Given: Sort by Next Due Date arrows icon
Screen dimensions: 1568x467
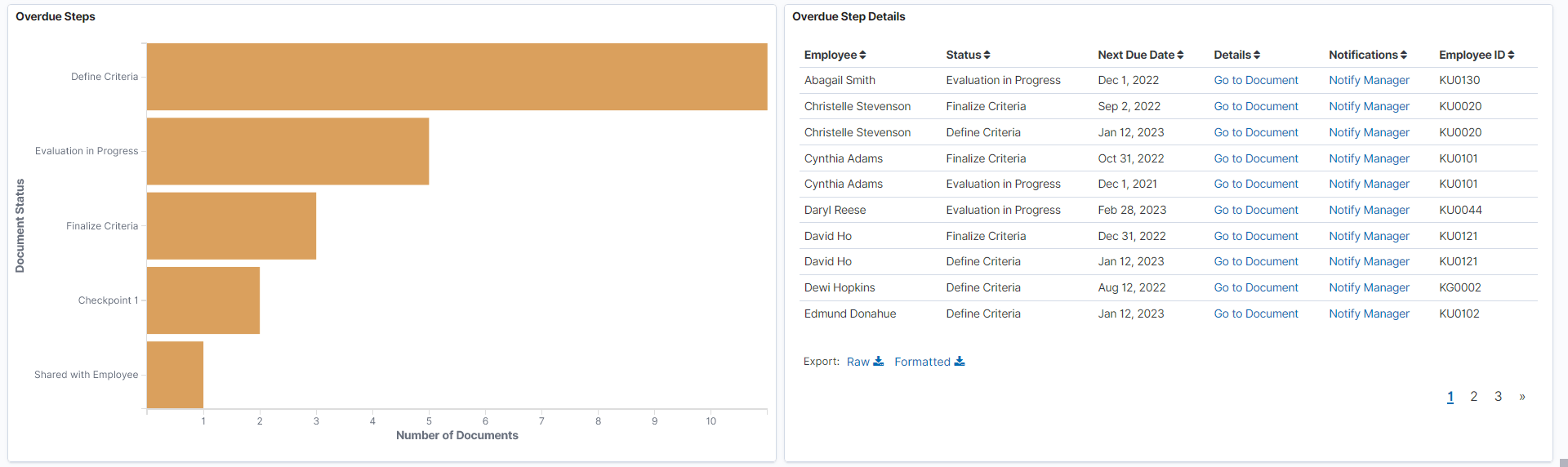Looking at the screenshot, I should coord(1180,56).
